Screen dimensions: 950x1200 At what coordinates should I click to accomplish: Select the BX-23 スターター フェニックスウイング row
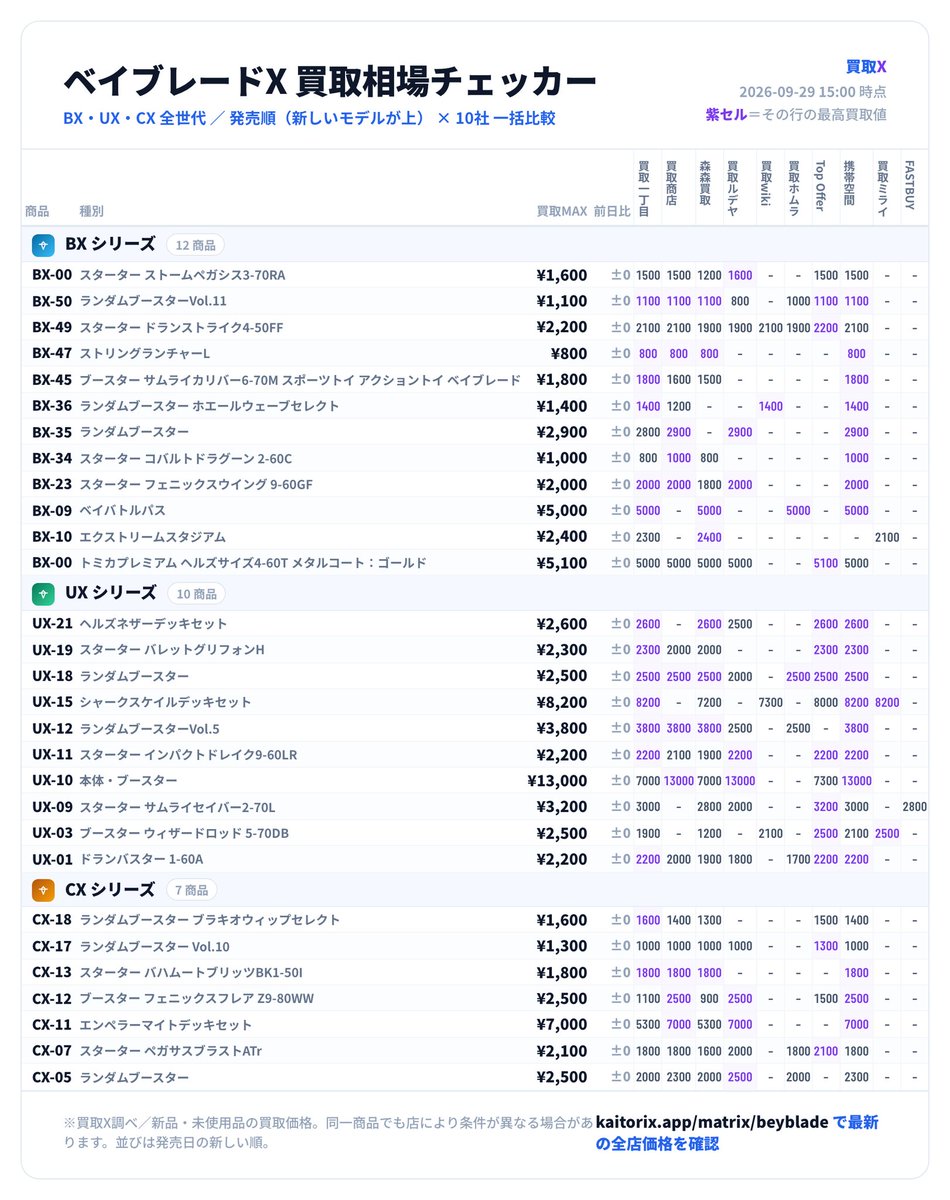[475, 485]
